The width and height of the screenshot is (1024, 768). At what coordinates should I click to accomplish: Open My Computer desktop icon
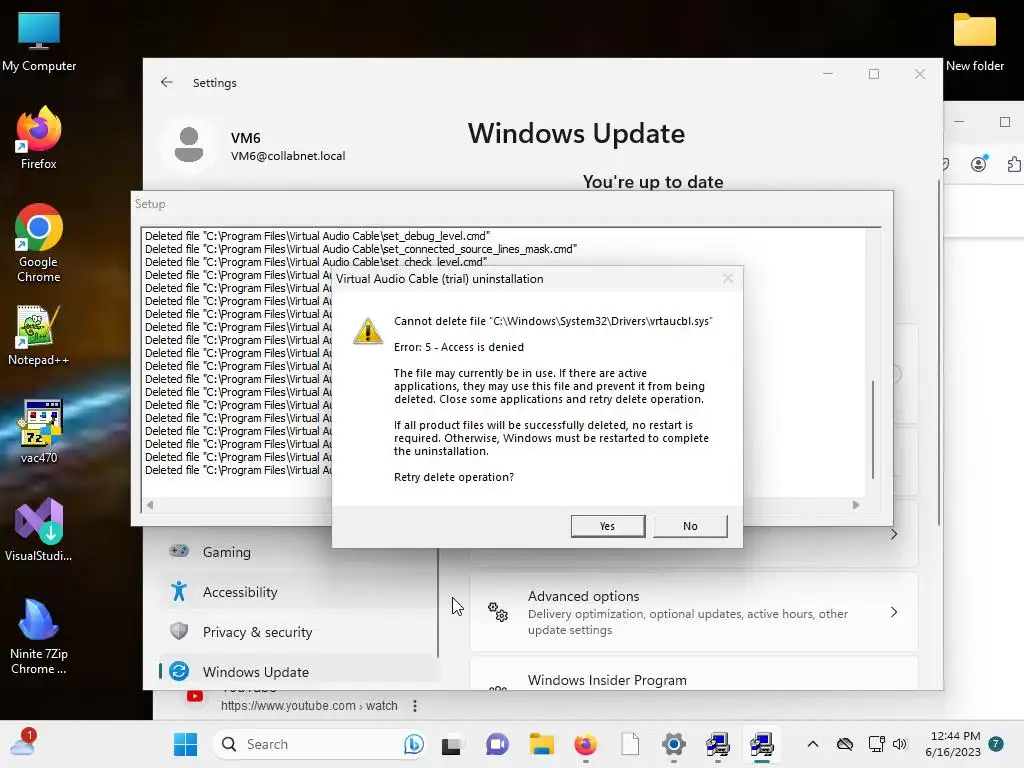[x=39, y=41]
